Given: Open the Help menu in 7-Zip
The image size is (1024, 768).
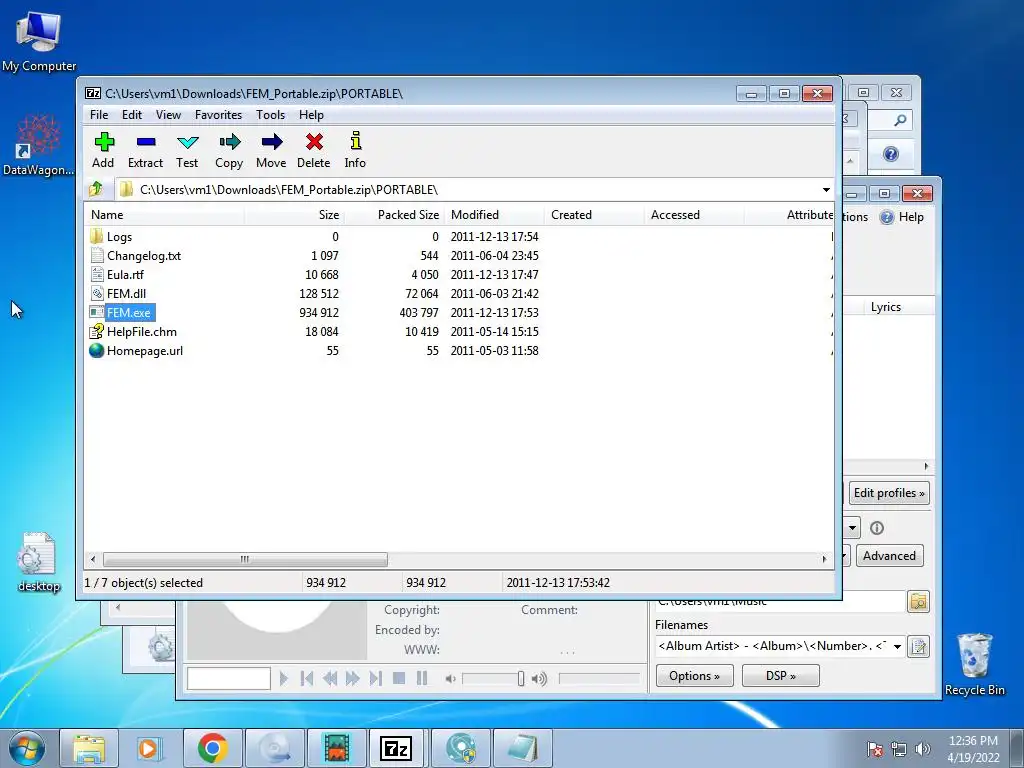Looking at the screenshot, I should [x=312, y=115].
